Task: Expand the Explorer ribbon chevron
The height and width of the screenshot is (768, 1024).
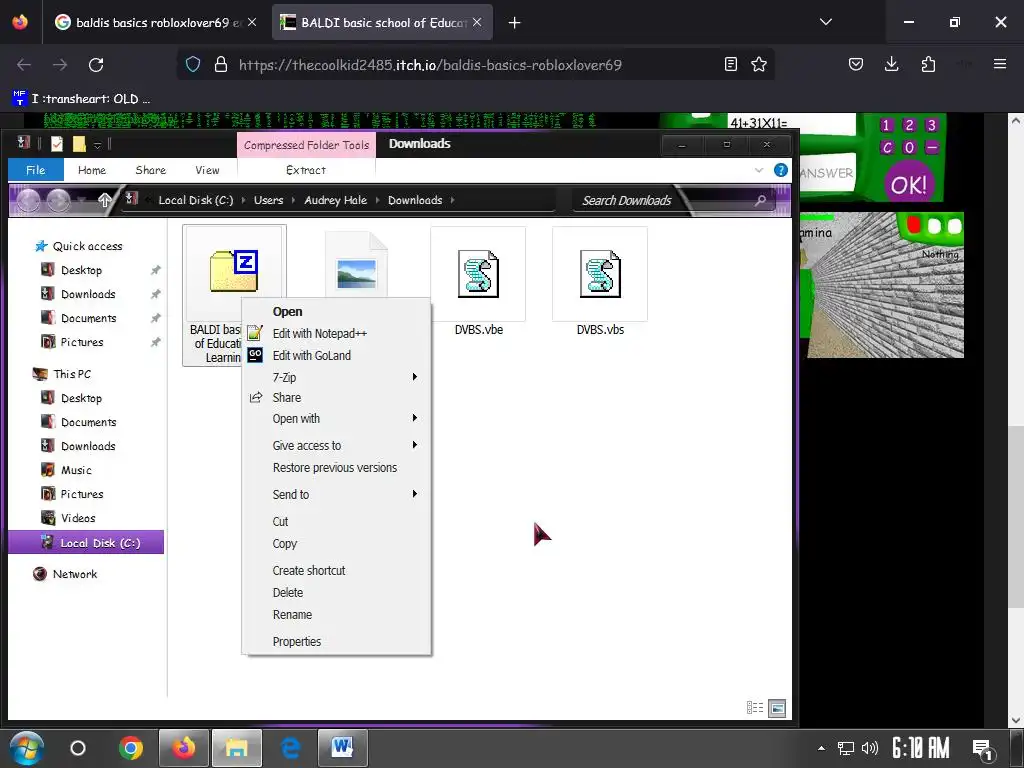Action: 759,170
